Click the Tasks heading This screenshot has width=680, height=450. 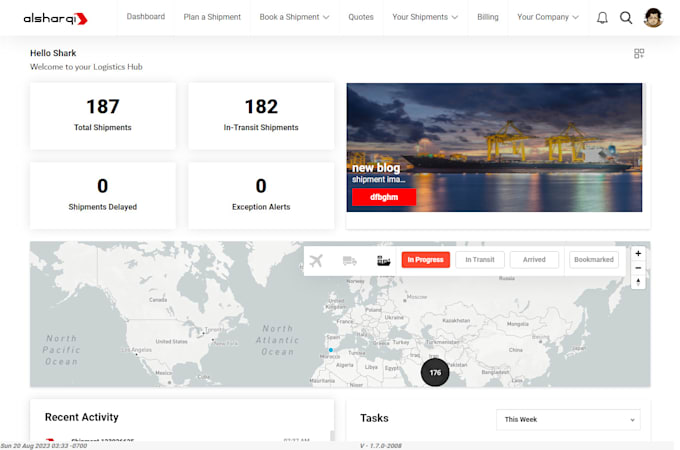pyautogui.click(x=374, y=418)
